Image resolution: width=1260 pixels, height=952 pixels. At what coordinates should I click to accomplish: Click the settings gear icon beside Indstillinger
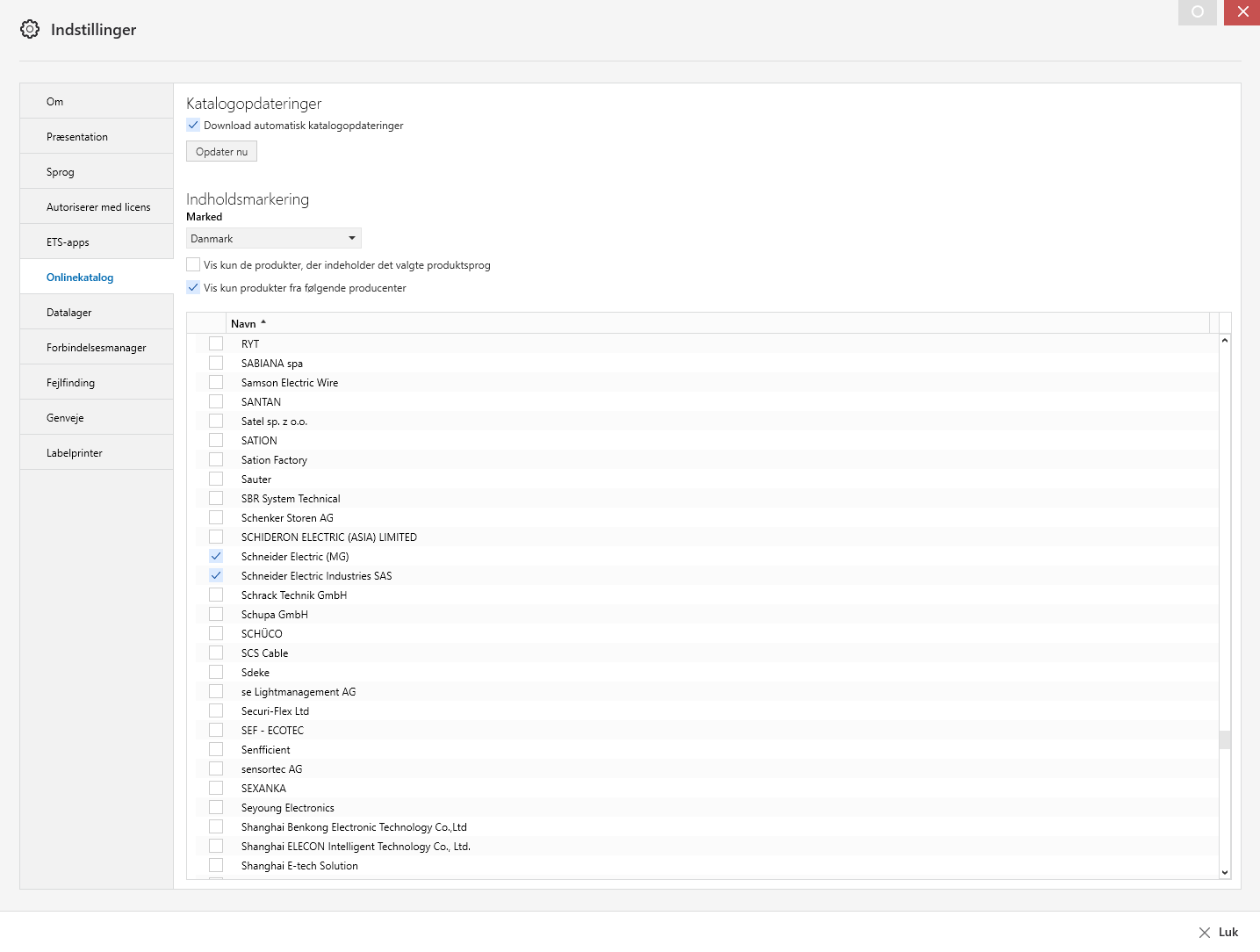coord(30,29)
